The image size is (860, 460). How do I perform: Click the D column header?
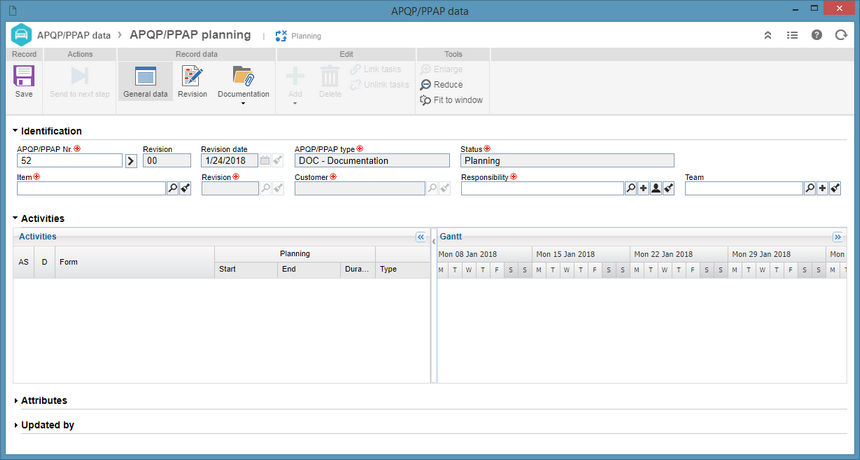(x=44, y=262)
